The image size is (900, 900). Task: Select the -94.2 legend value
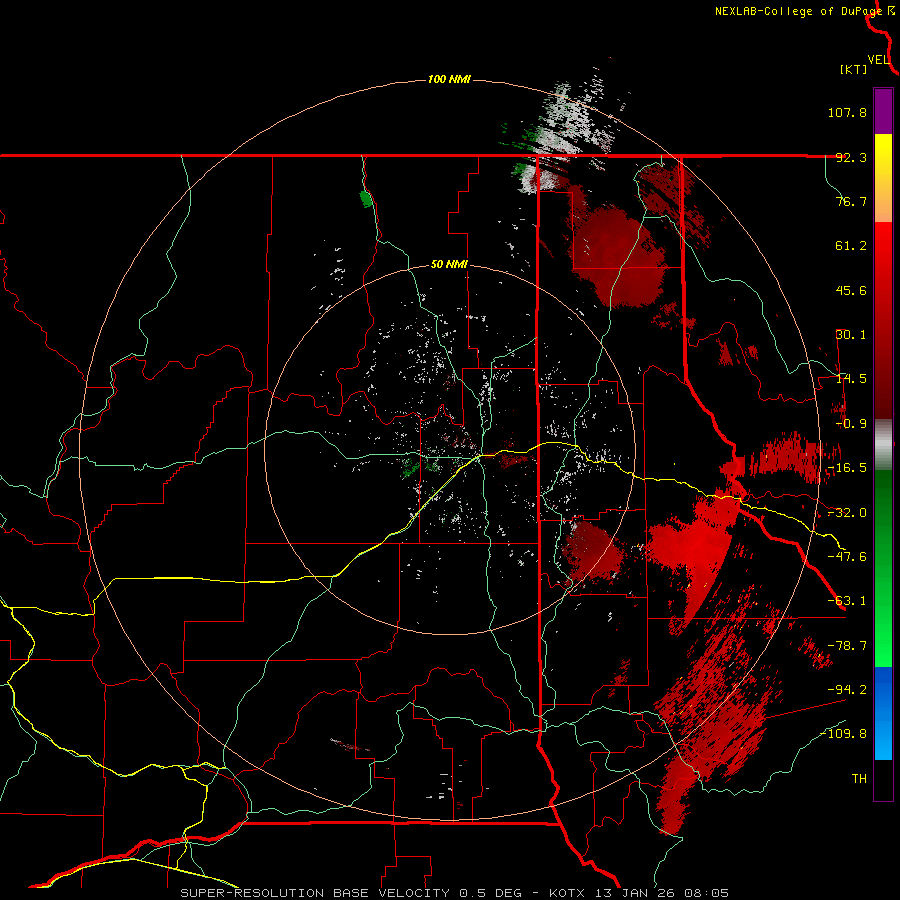(x=847, y=690)
